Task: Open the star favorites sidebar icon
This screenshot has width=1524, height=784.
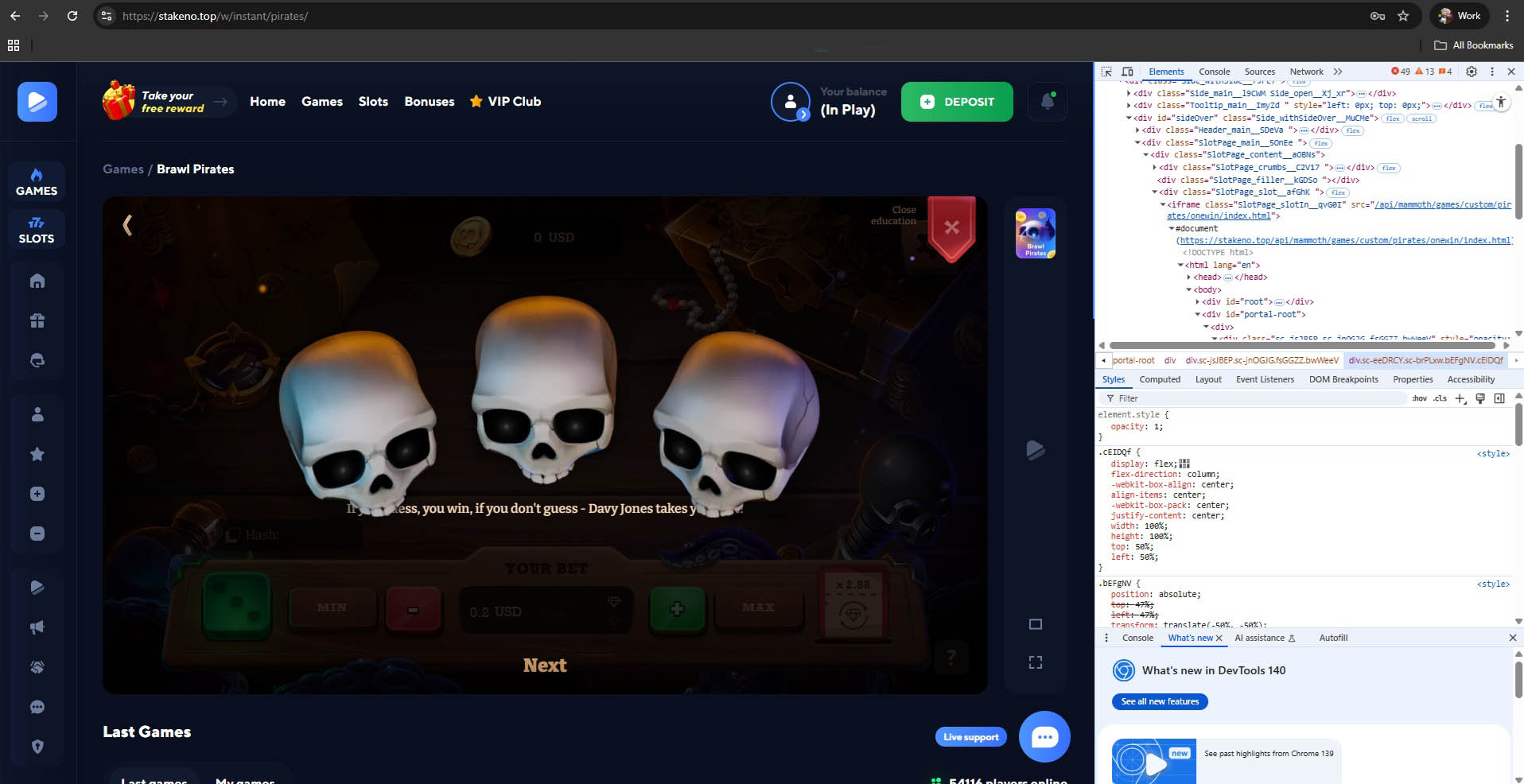Action: tap(37, 454)
